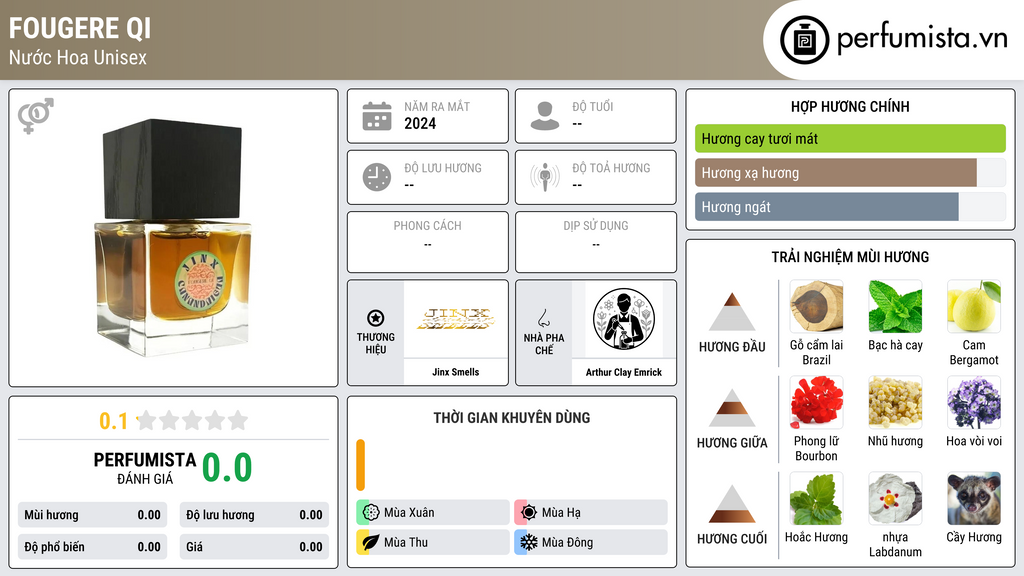Click the FOUGERE QI title text
Image resolution: width=1024 pixels, height=576 pixels.
80,28
